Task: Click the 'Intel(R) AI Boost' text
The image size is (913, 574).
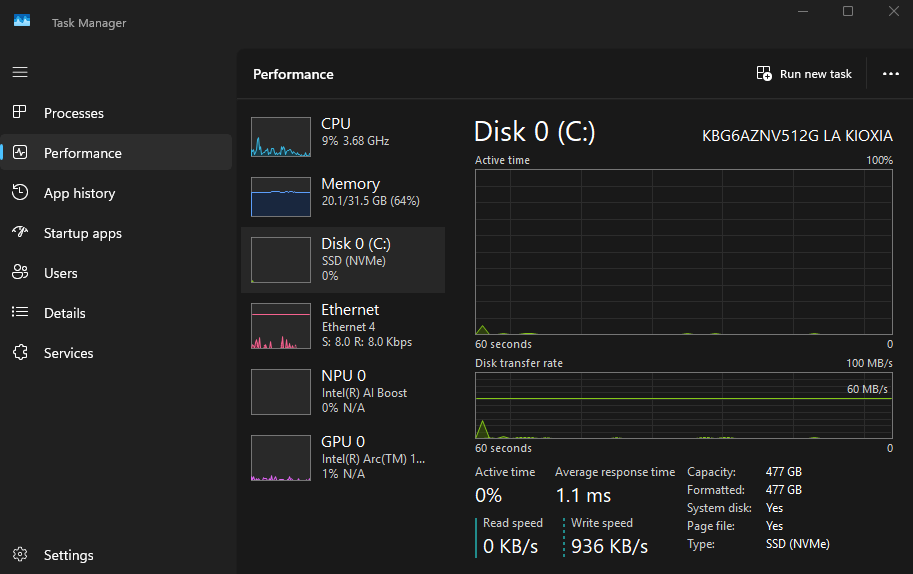Action: tap(364, 393)
